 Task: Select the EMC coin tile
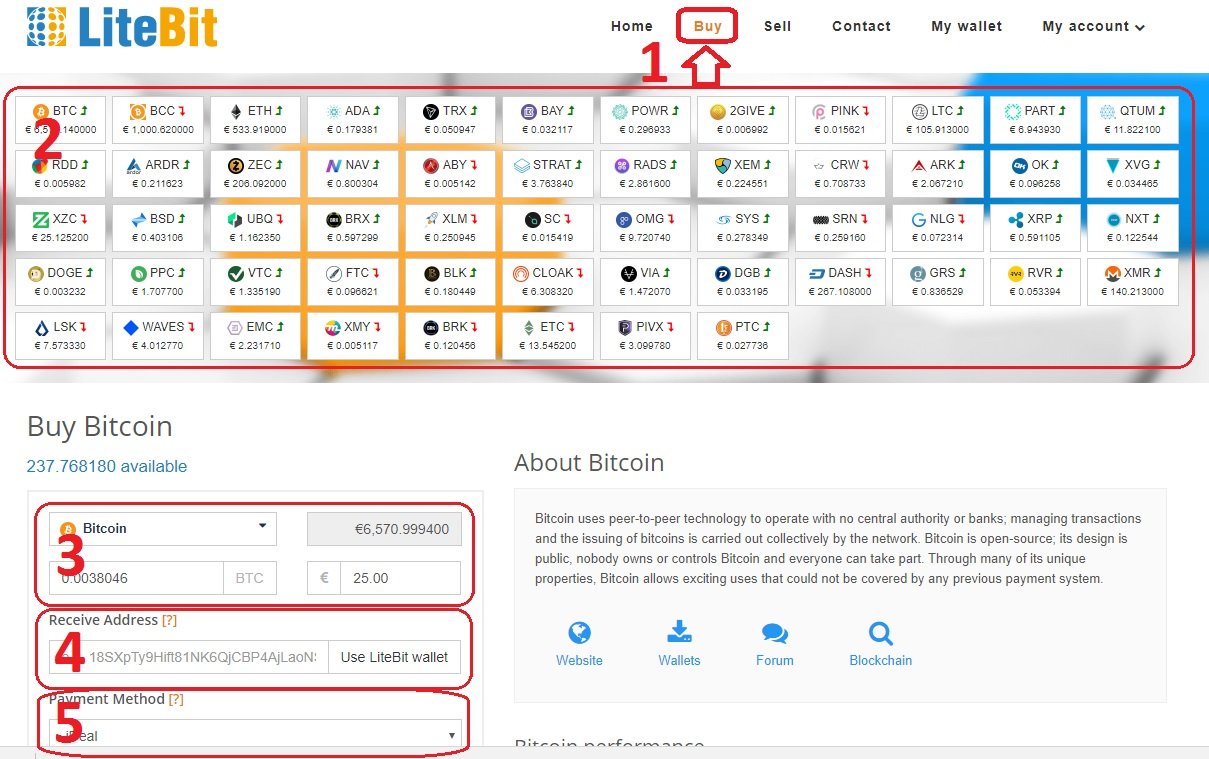tap(257, 336)
